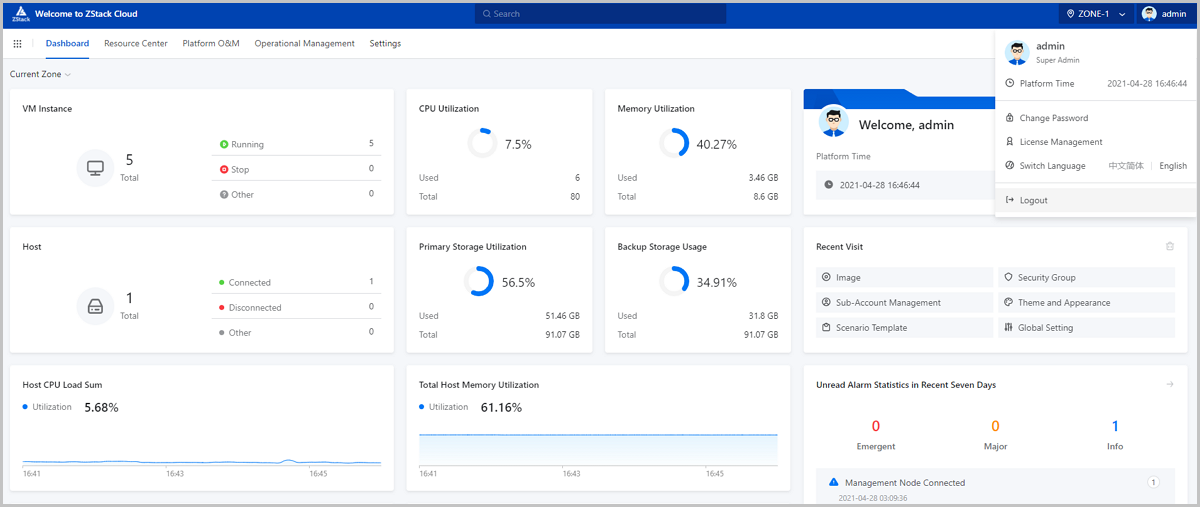
Task: Switch language to English
Action: [1173, 166]
